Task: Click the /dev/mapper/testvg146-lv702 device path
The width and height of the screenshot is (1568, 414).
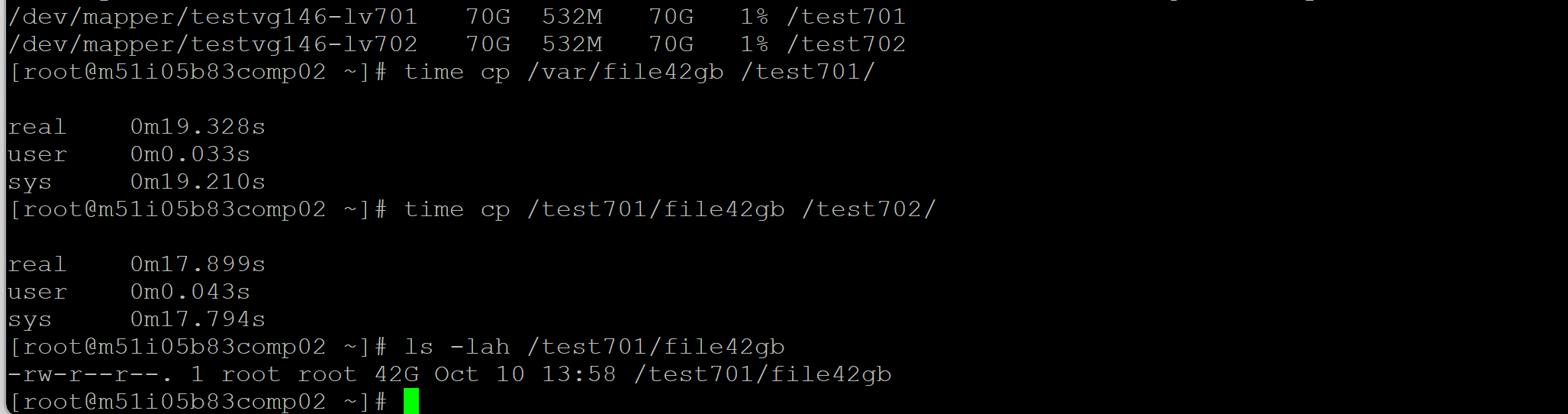Action: (213, 44)
